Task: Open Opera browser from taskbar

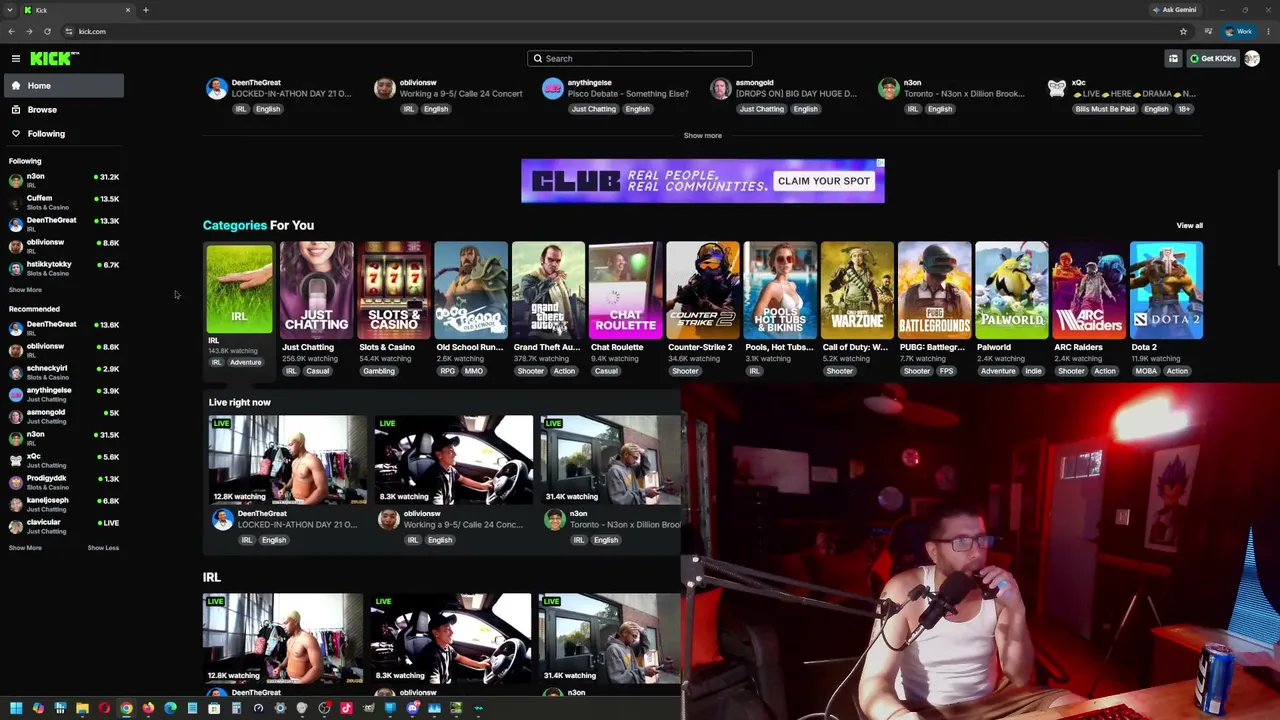Action: [x=104, y=709]
